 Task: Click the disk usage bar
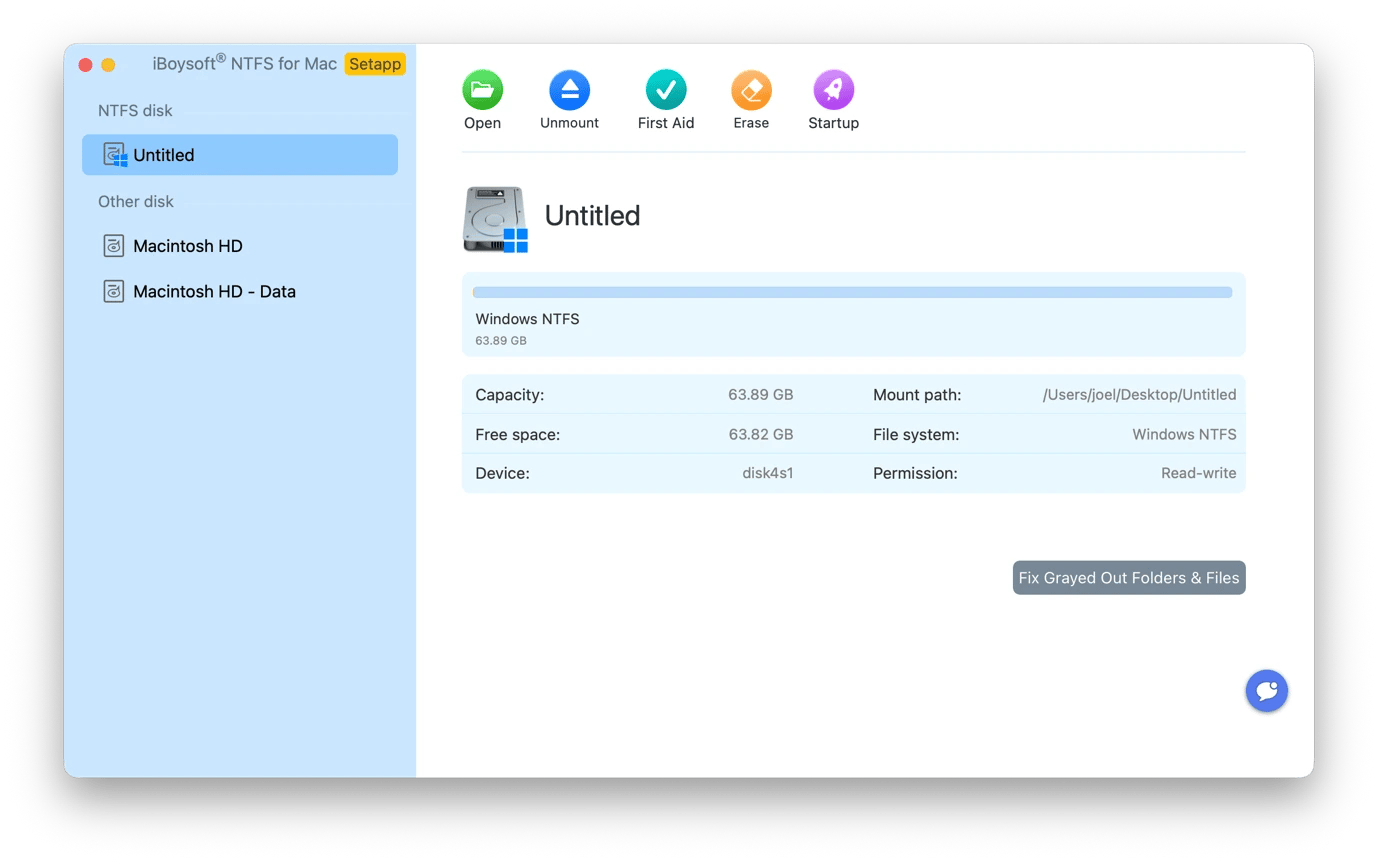(x=853, y=292)
